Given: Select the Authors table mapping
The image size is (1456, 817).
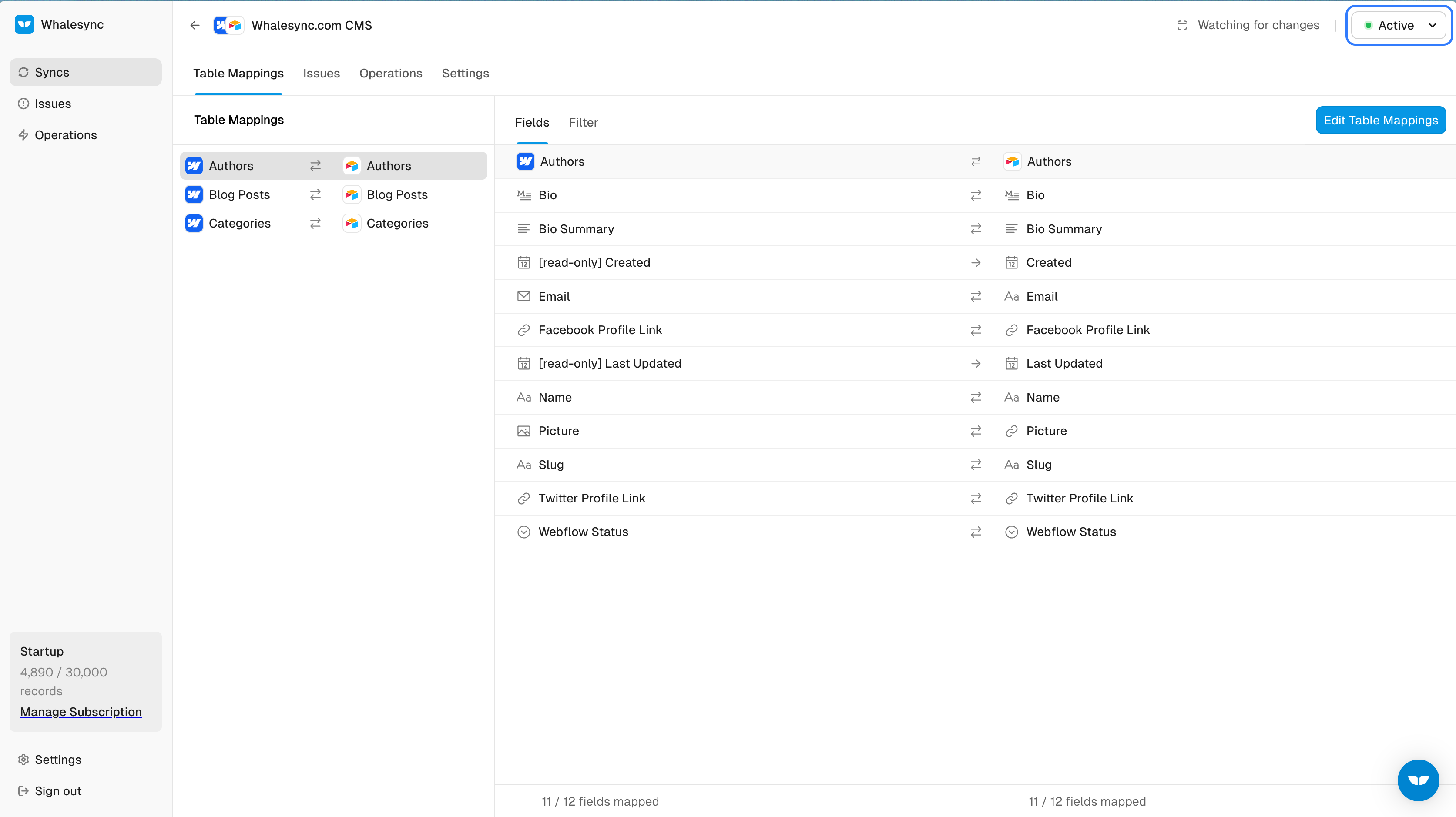Looking at the screenshot, I should click(x=333, y=166).
